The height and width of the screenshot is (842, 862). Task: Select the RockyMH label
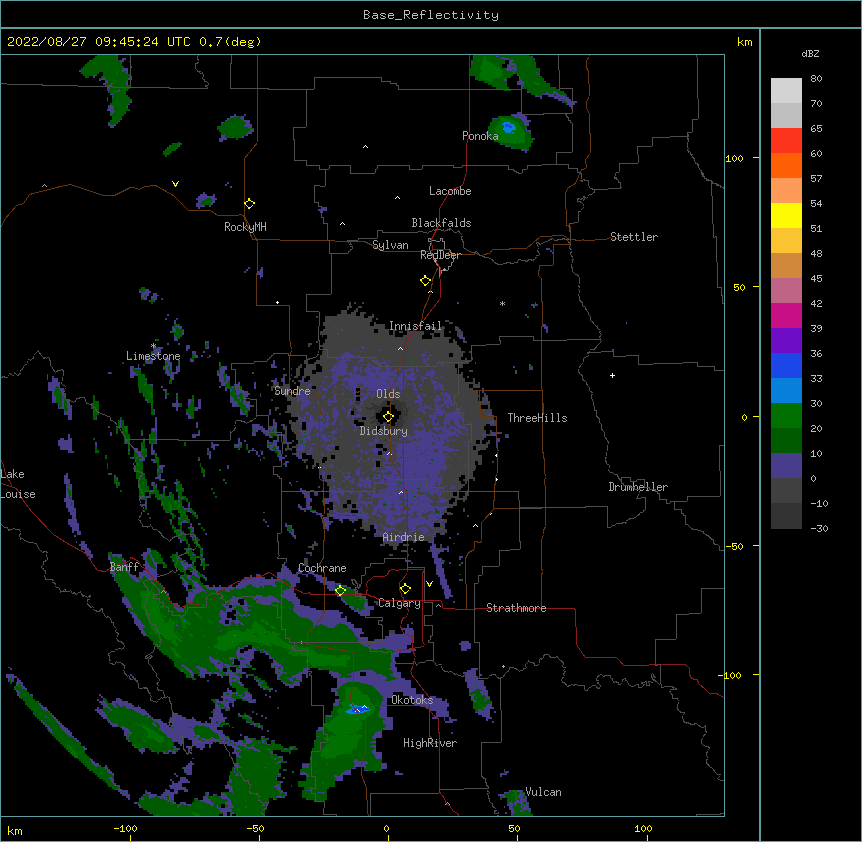point(245,226)
